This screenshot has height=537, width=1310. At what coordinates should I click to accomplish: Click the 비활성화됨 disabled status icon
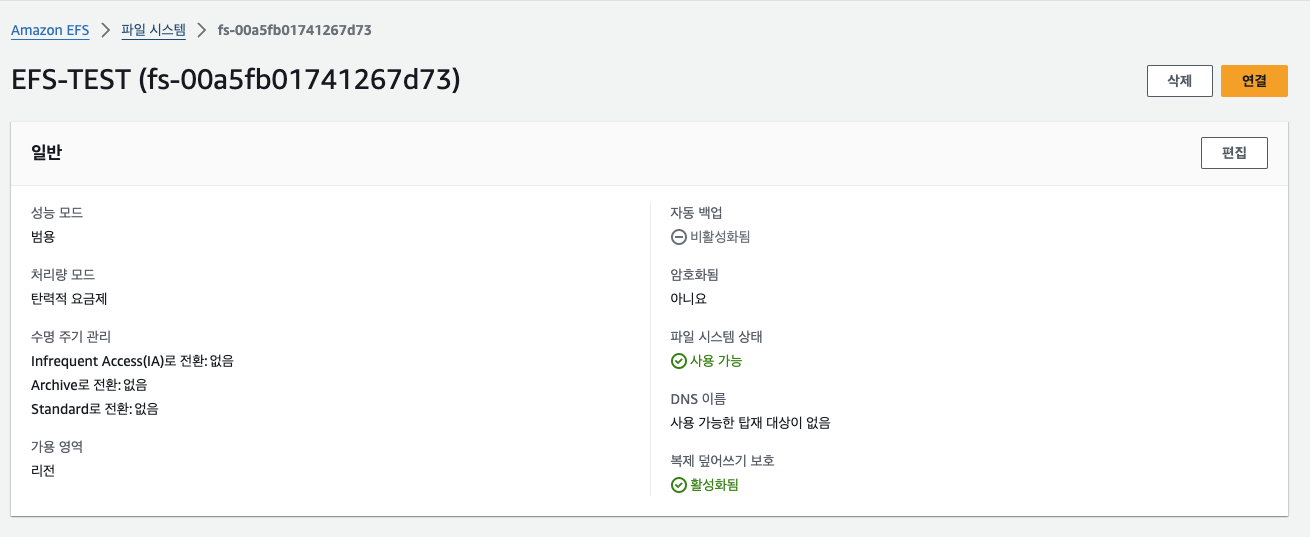pos(678,237)
